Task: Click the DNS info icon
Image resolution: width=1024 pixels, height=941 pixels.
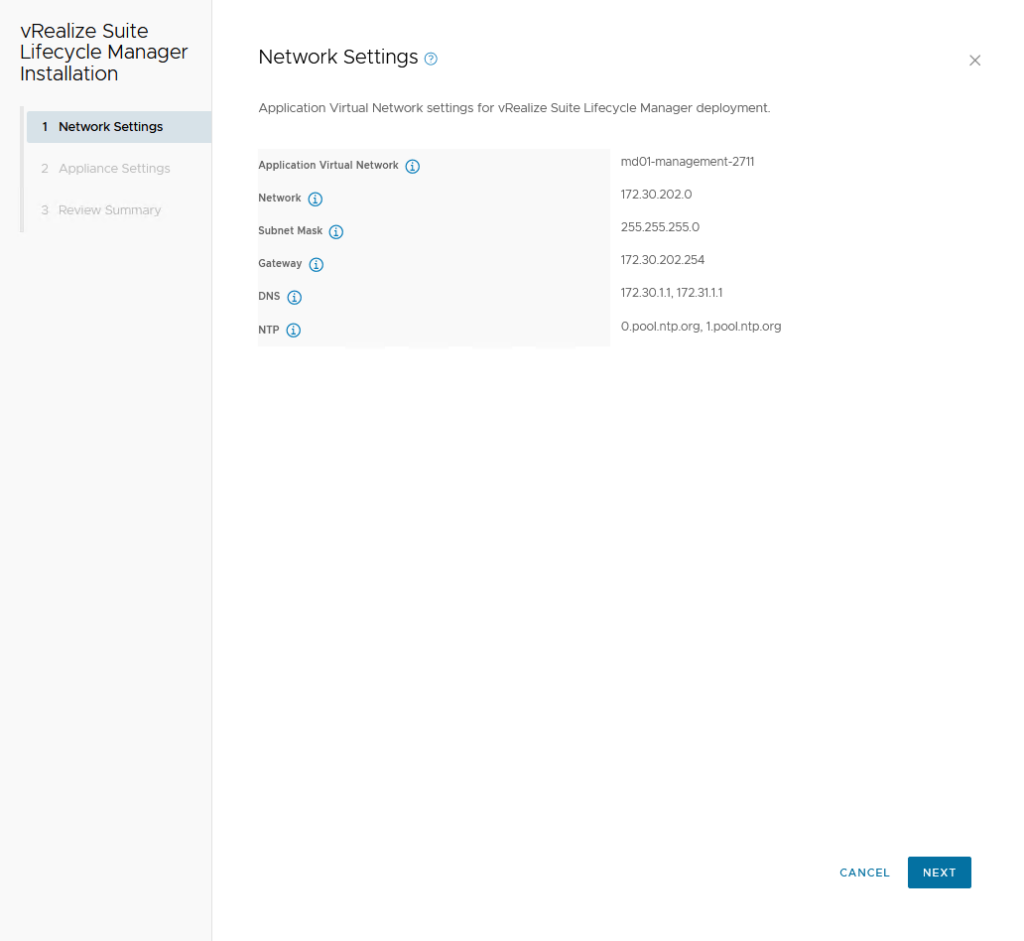Action: pyautogui.click(x=294, y=298)
